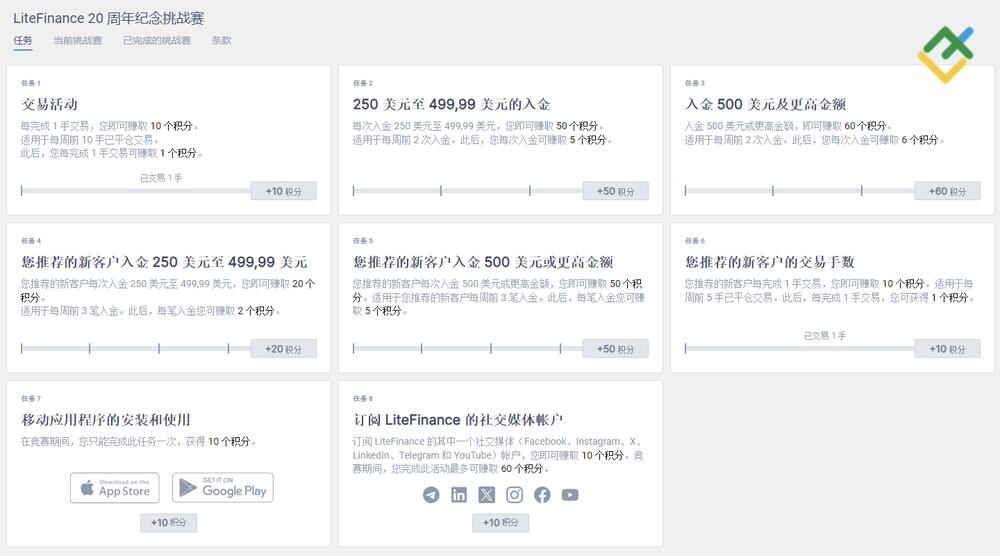
Task: Click title 您推荐的新客户入金 250 美元至 499,99 美元
Action: click(x=164, y=262)
